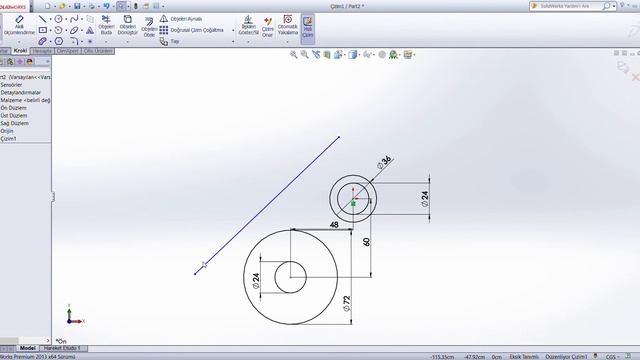Click Linear Sketch Pattern (Doğrusal Çizim Çoğaltma)
Viewport: 640px width, 360px height.
191,30
